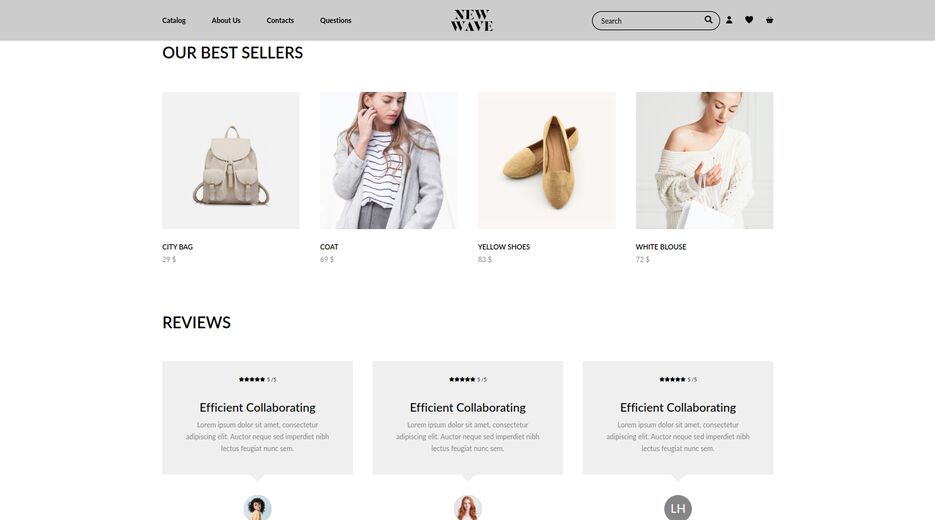
Task: Click the curly-haired reviewer avatar
Action: point(258,507)
